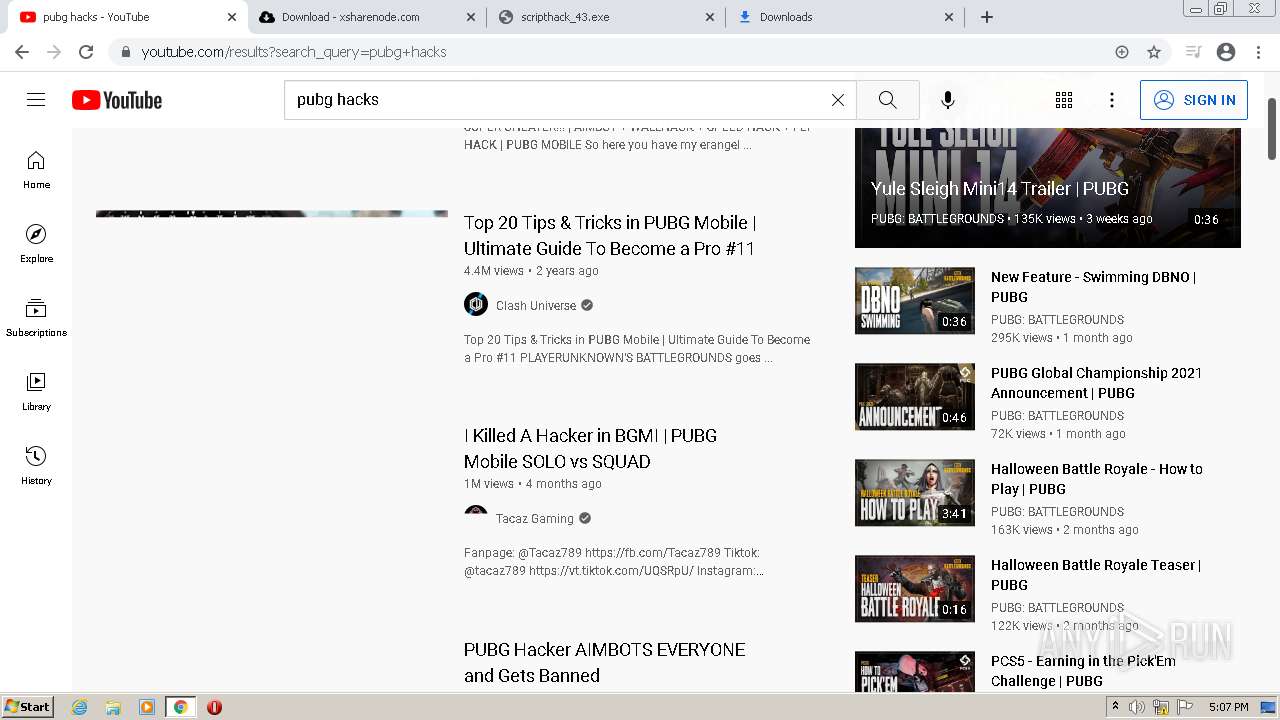Click the magnifier search button

point(888,100)
